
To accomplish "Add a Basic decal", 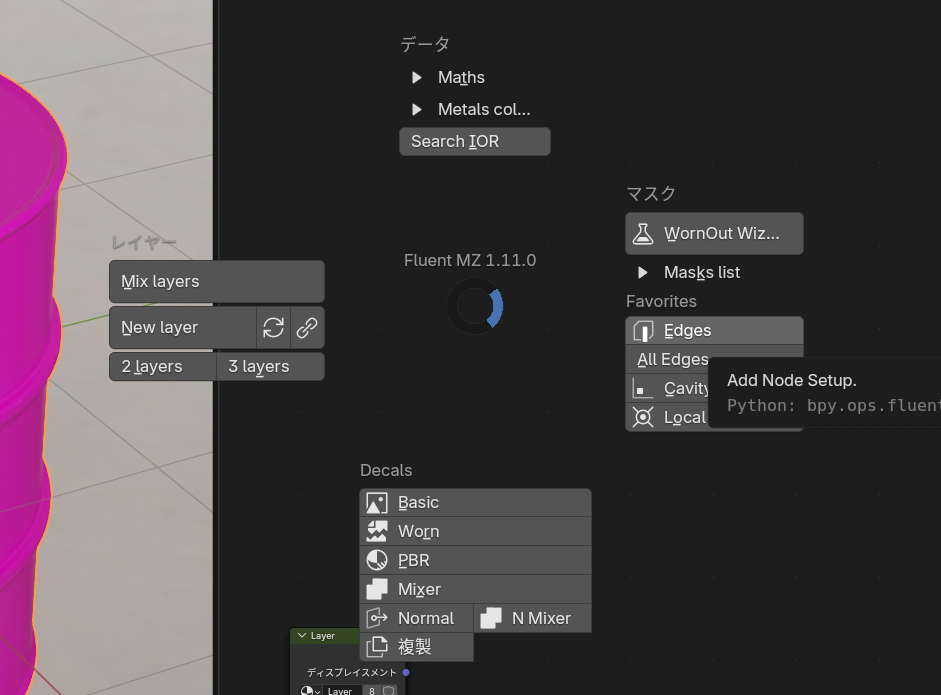I will (x=475, y=503).
